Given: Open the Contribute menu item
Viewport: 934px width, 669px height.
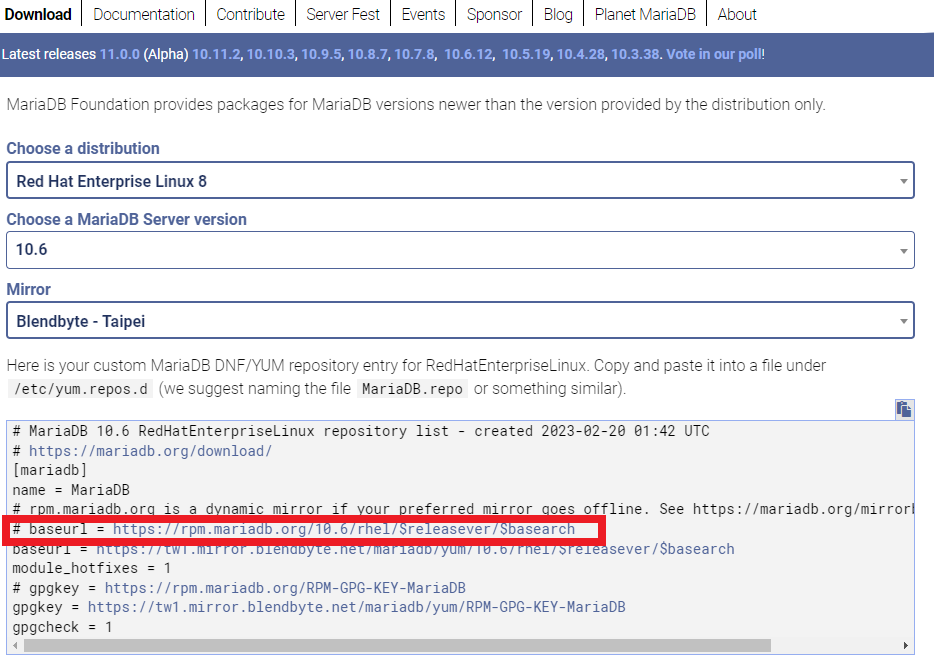Looking at the screenshot, I should pos(250,14).
